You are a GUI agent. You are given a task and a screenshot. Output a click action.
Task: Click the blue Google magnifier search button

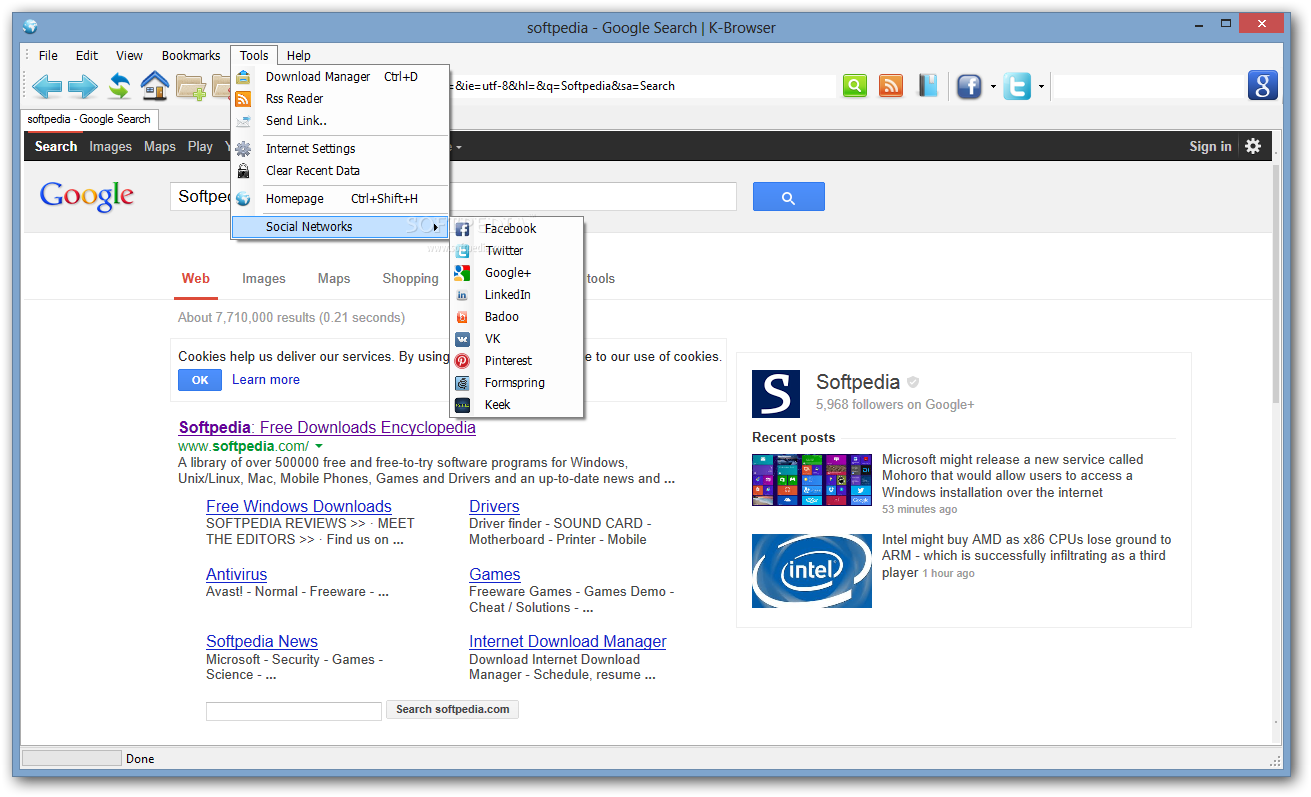(x=789, y=197)
